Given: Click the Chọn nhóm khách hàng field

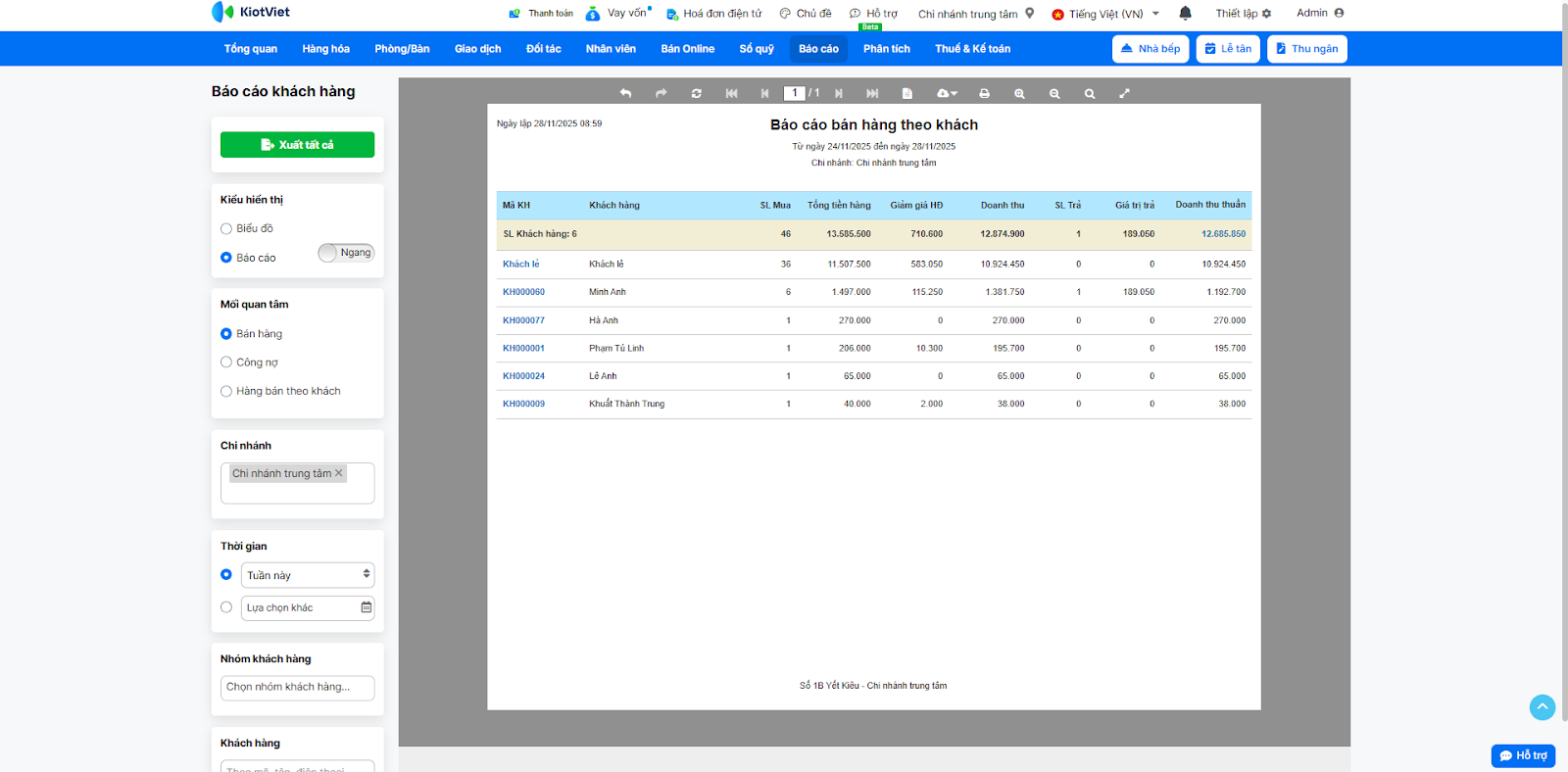Looking at the screenshot, I should 297,688.
